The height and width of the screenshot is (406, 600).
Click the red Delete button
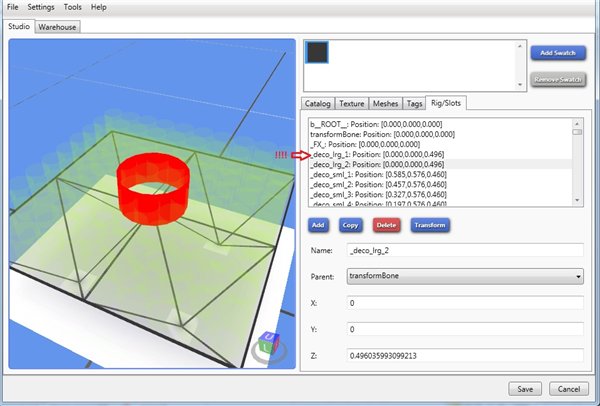(387, 225)
